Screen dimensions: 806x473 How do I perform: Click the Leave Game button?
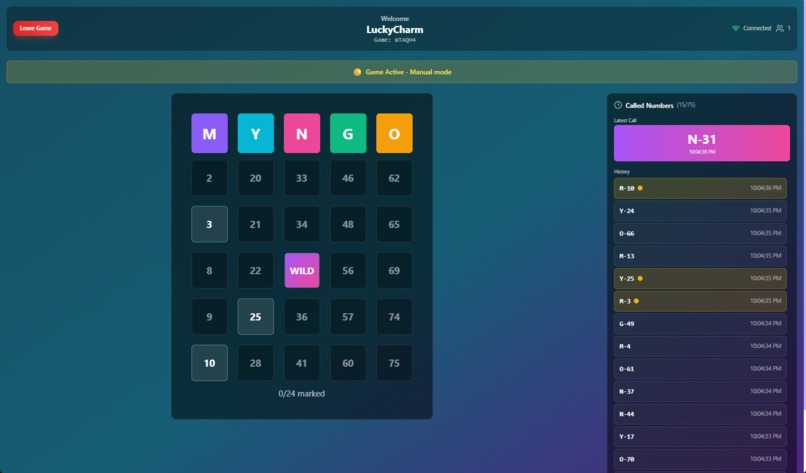(x=35, y=28)
